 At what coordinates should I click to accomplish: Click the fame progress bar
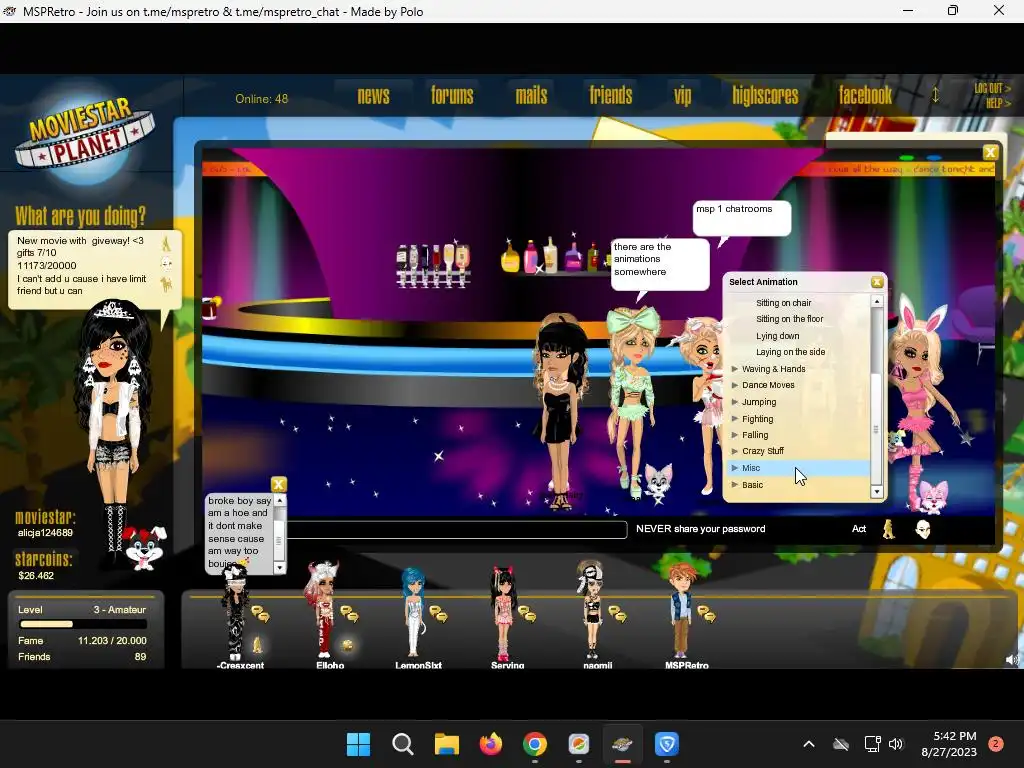83,624
